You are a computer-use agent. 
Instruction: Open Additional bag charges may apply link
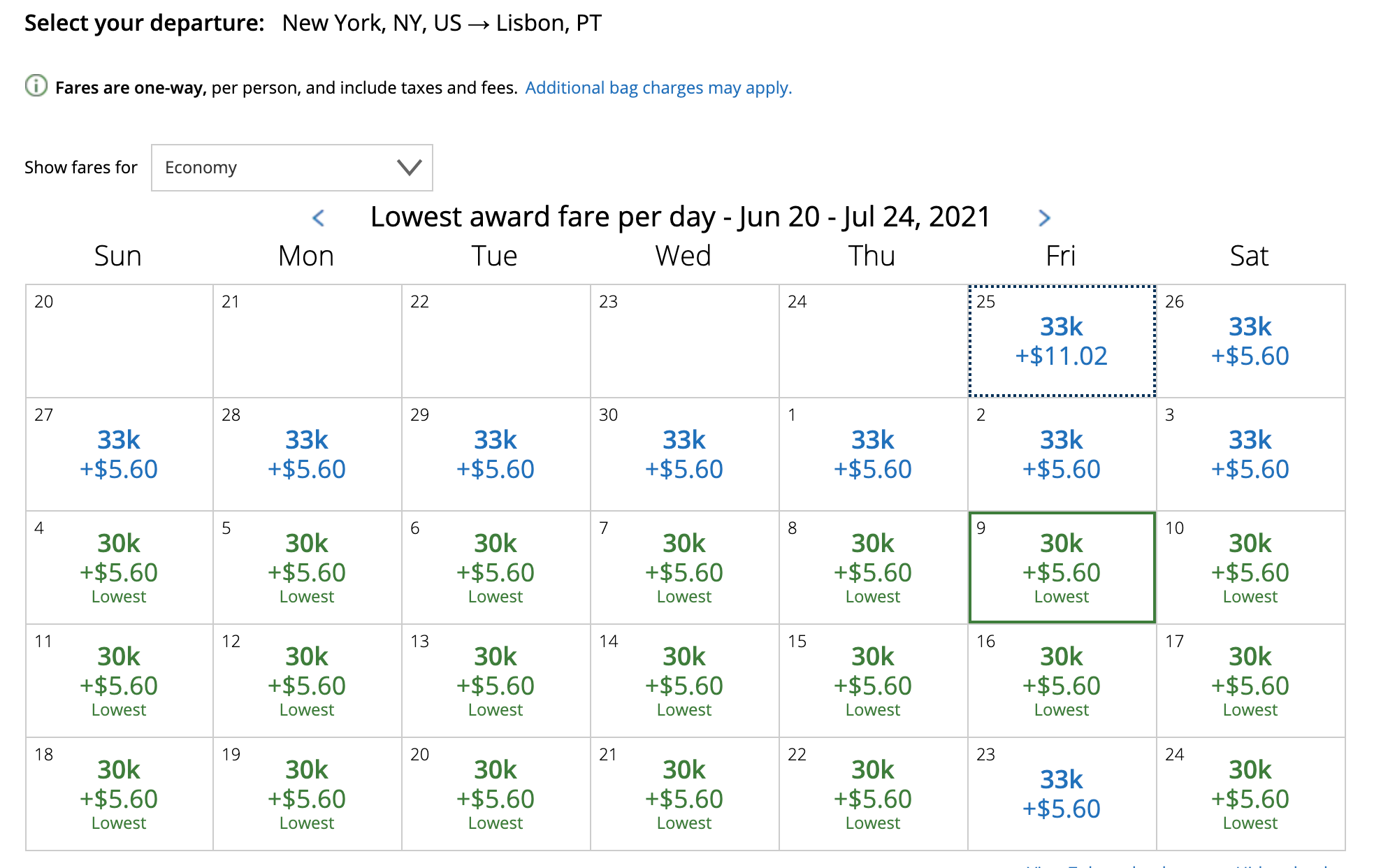658,88
